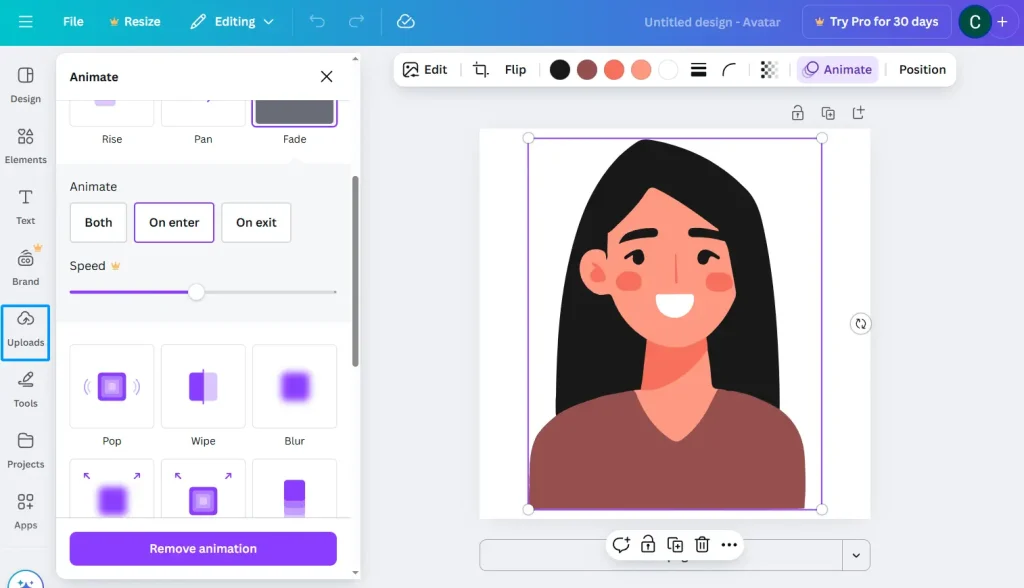Open the Uploads panel in the sidebar
The width and height of the screenshot is (1024, 588).
pyautogui.click(x=25, y=330)
